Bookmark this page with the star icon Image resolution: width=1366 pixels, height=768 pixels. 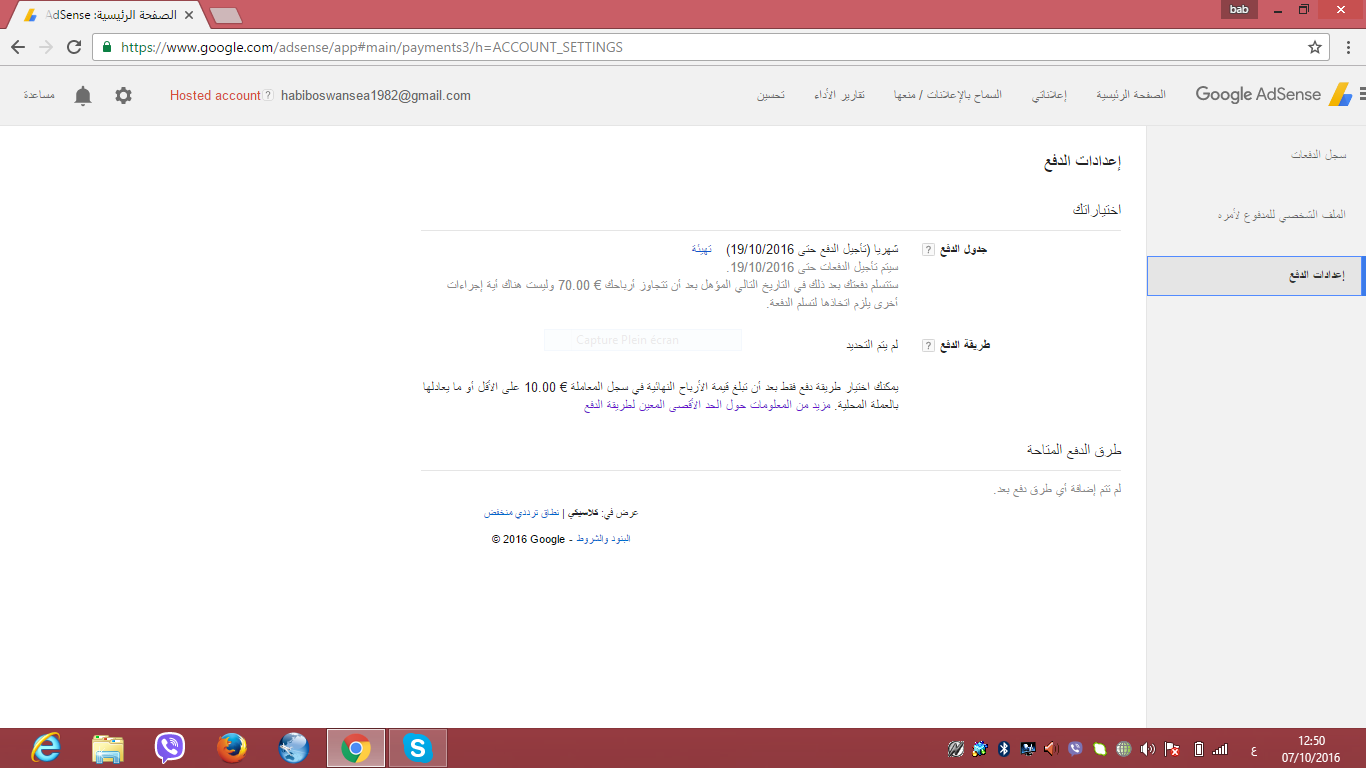click(1315, 47)
